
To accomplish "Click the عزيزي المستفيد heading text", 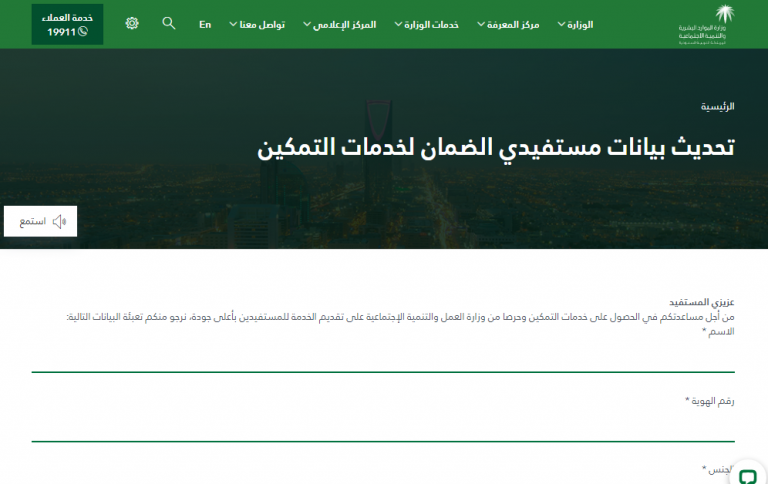I will 702,302.
